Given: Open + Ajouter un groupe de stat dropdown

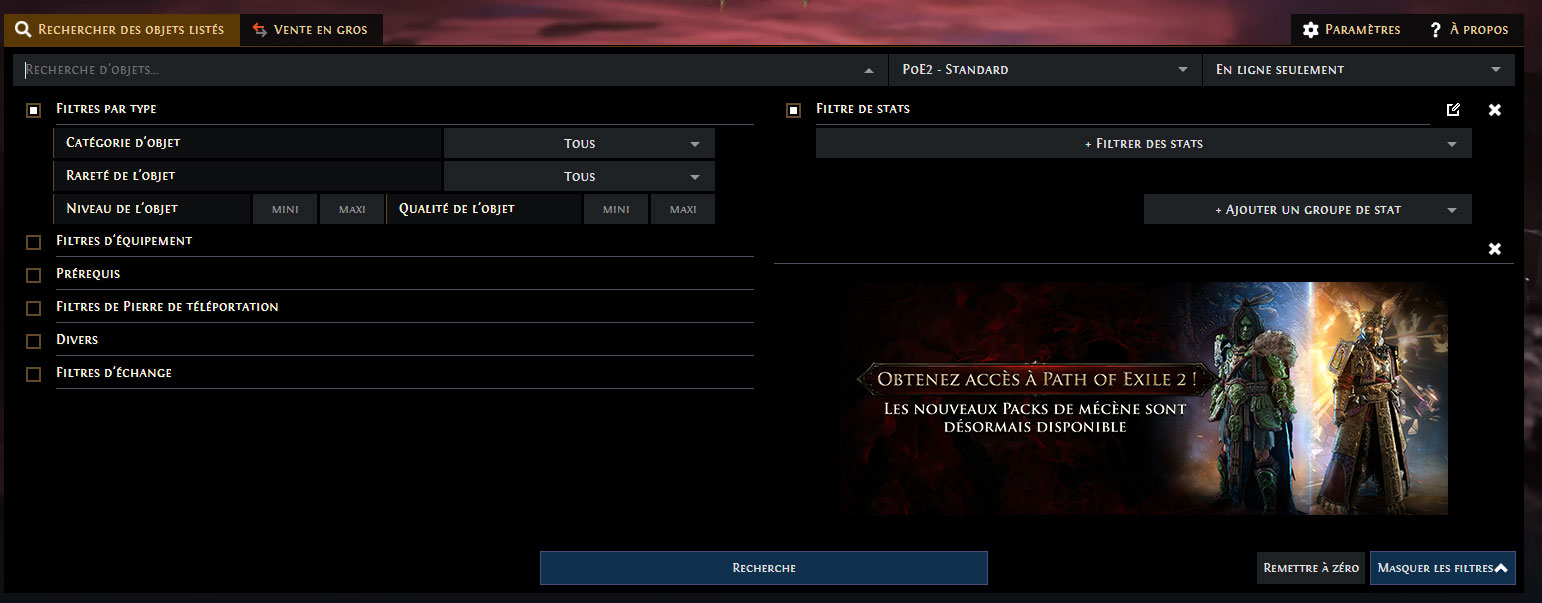Looking at the screenshot, I should point(1308,209).
